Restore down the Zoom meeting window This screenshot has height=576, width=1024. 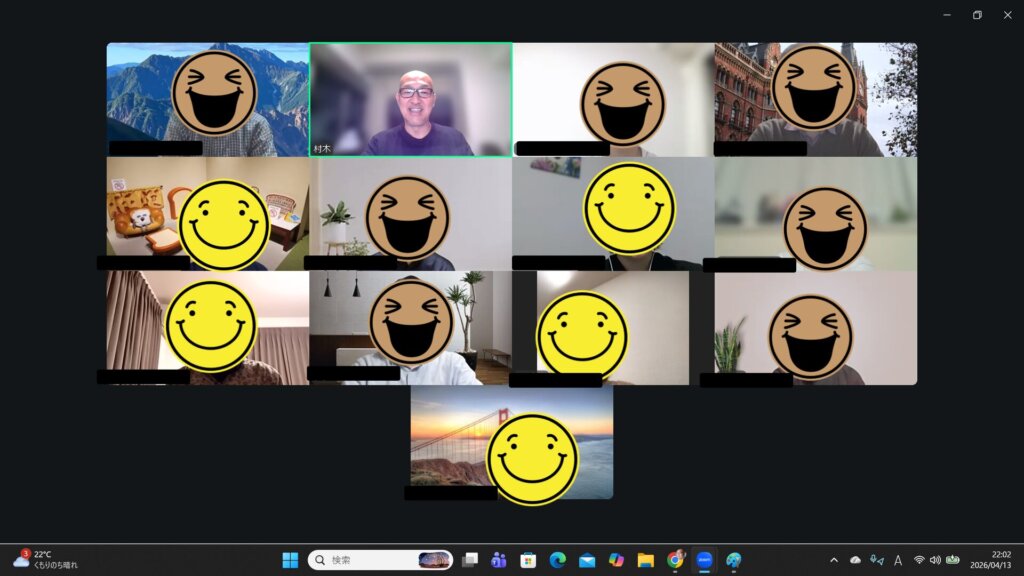[977, 15]
